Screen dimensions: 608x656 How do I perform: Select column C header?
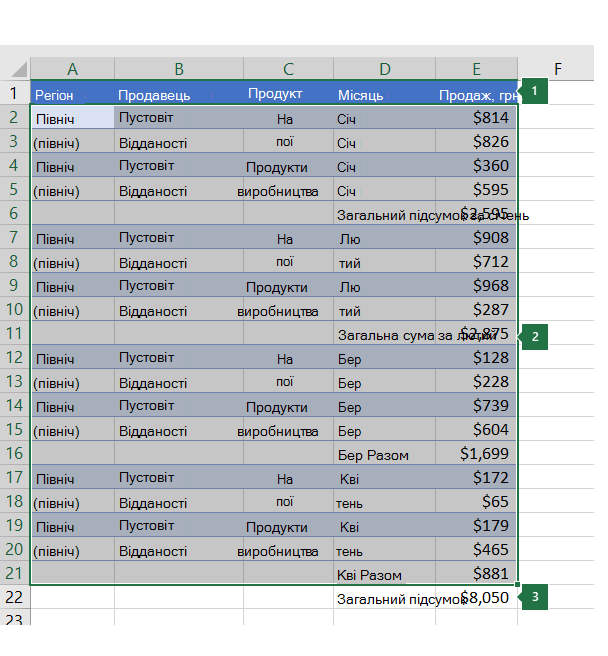click(x=288, y=69)
